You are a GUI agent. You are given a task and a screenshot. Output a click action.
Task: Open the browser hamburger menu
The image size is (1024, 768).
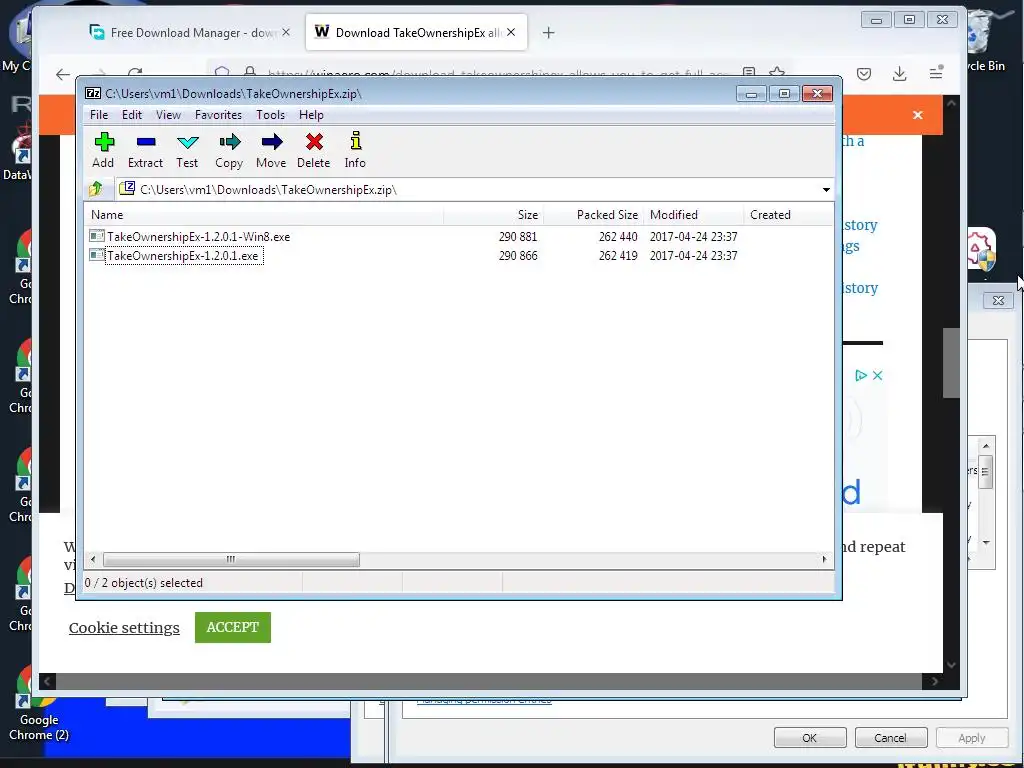pyautogui.click(x=936, y=72)
